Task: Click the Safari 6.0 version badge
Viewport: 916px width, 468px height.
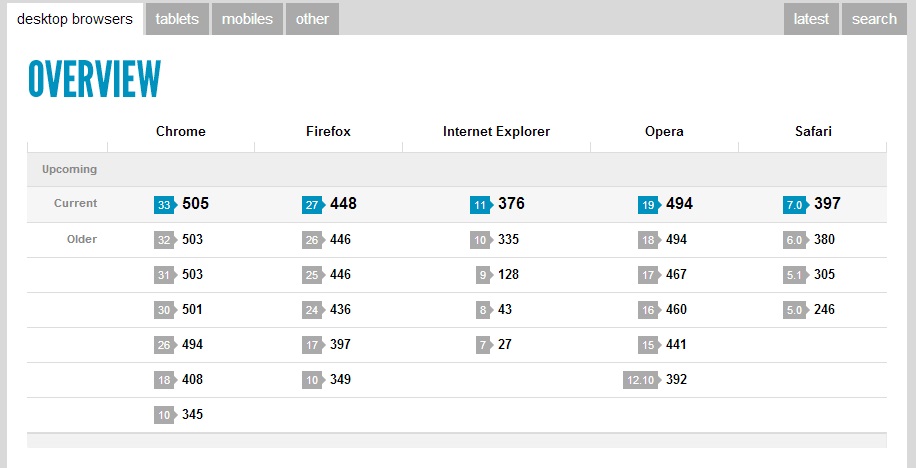Action: [796, 240]
